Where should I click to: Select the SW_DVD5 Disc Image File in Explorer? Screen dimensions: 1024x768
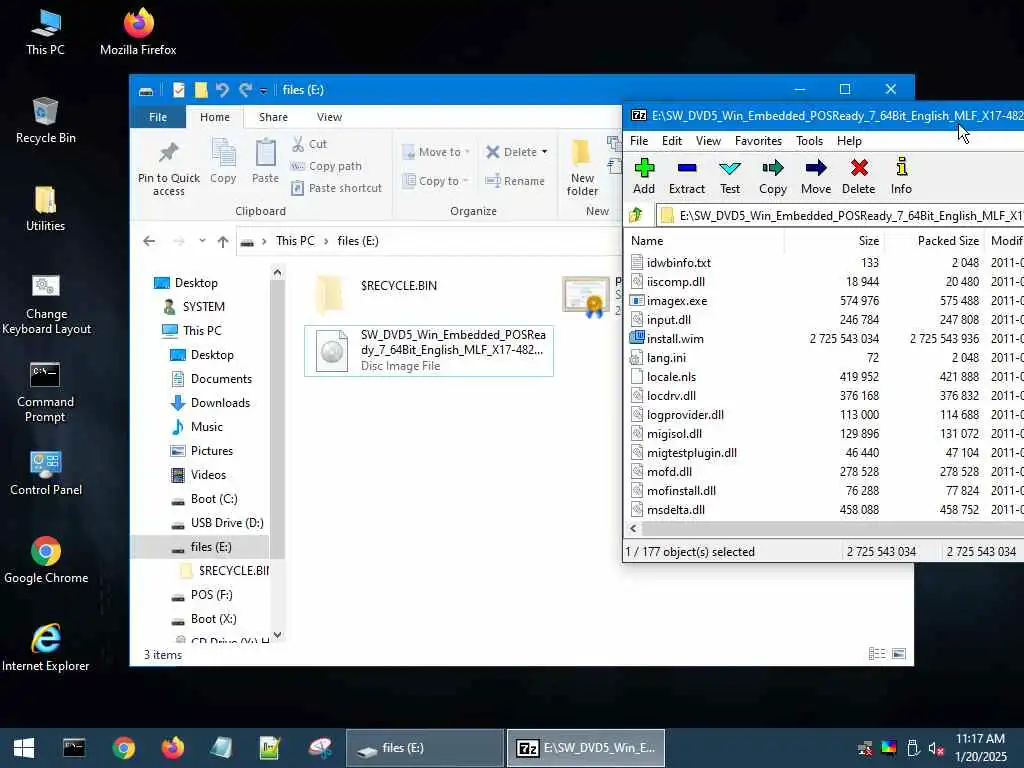pyautogui.click(x=429, y=351)
